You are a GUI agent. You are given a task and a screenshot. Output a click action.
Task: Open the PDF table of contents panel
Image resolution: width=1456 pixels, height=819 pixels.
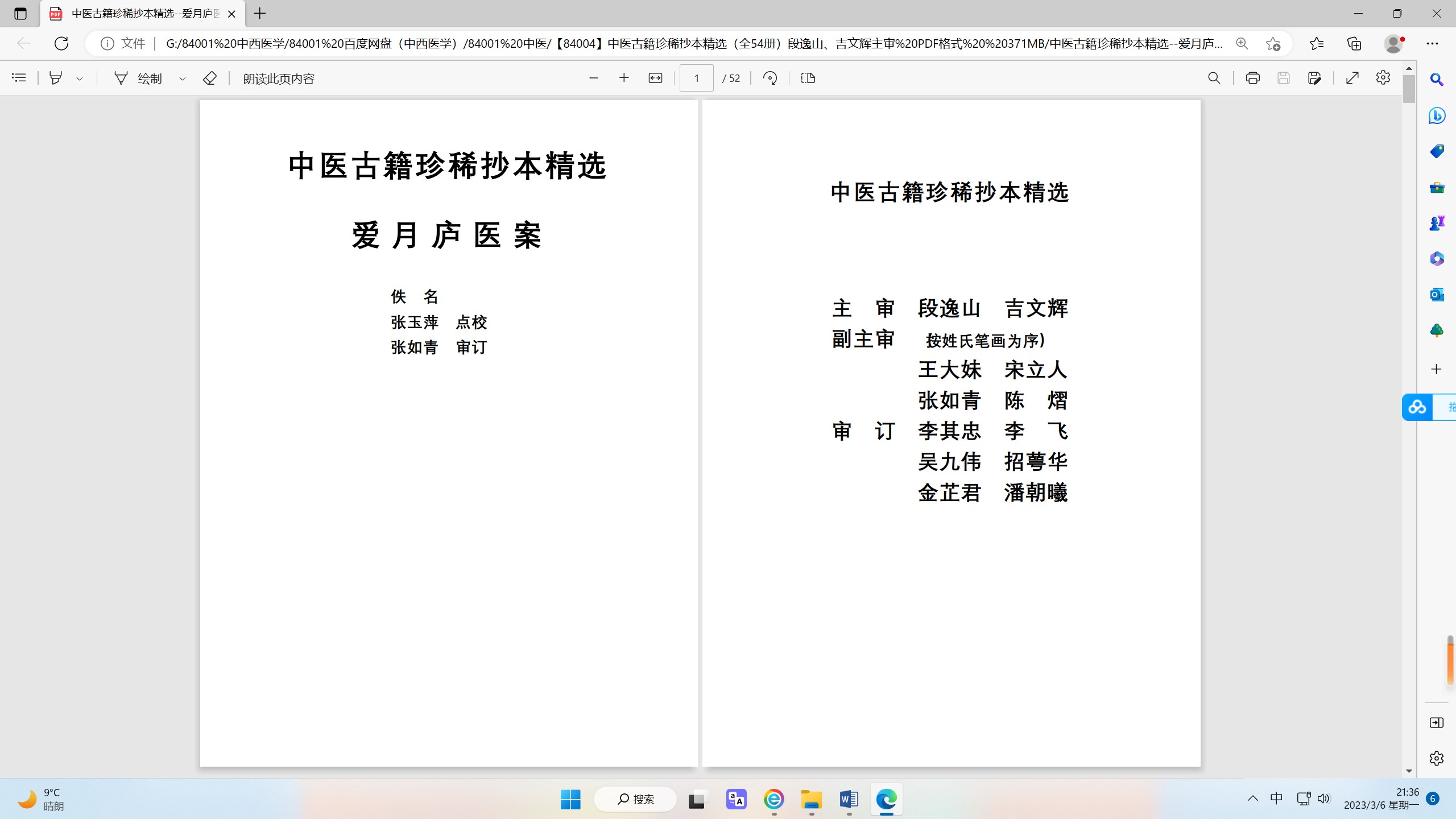pyautogui.click(x=19, y=78)
